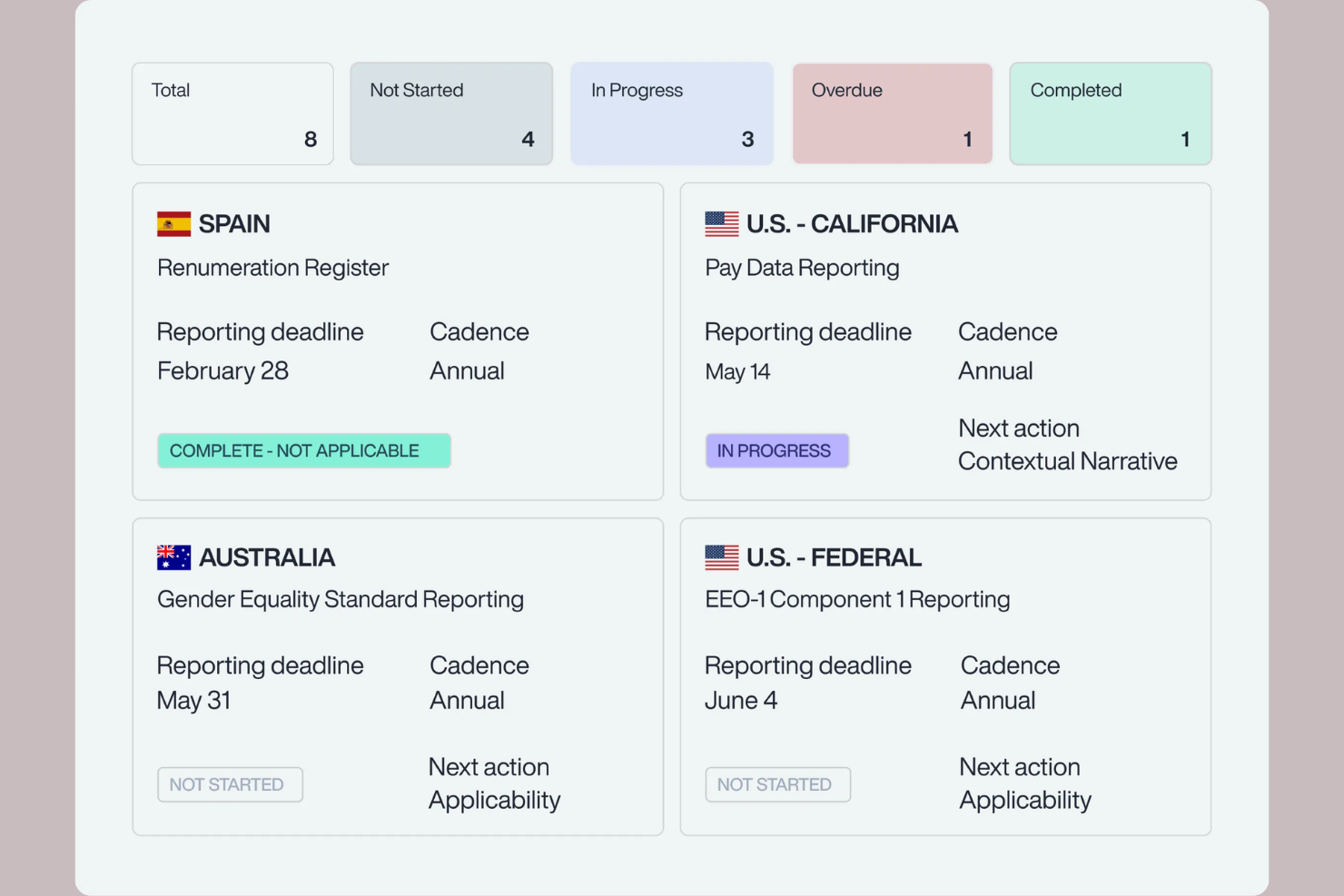1344x896 pixels.
Task: Click the IN PROGRESS status badge
Action: (777, 450)
